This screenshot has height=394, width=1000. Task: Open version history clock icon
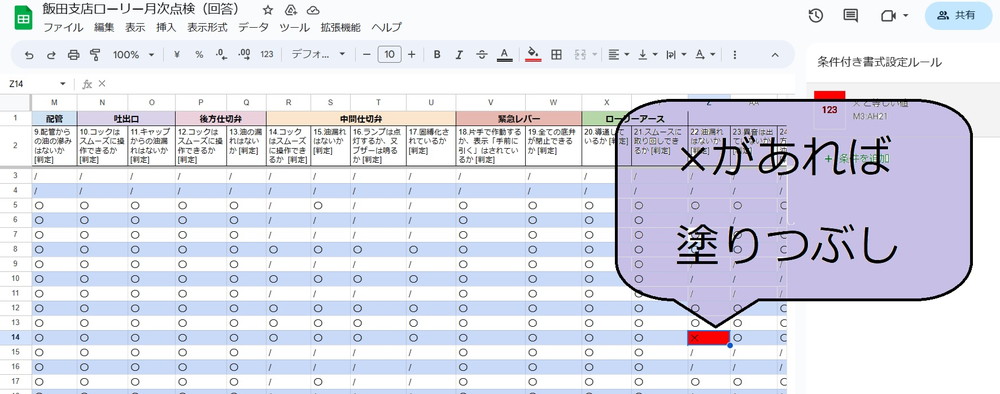coord(816,16)
